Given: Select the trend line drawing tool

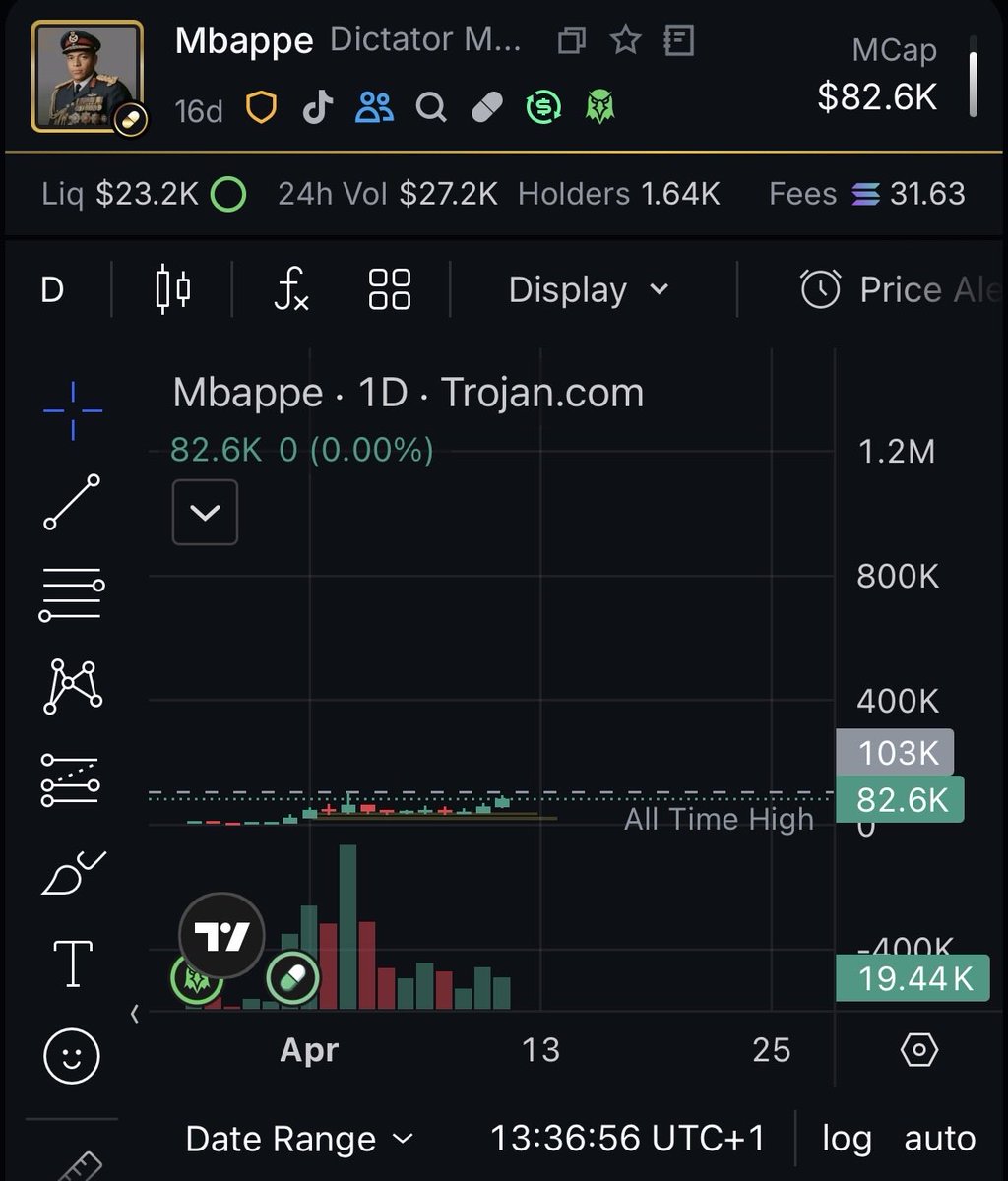Looking at the screenshot, I should 72,502.
